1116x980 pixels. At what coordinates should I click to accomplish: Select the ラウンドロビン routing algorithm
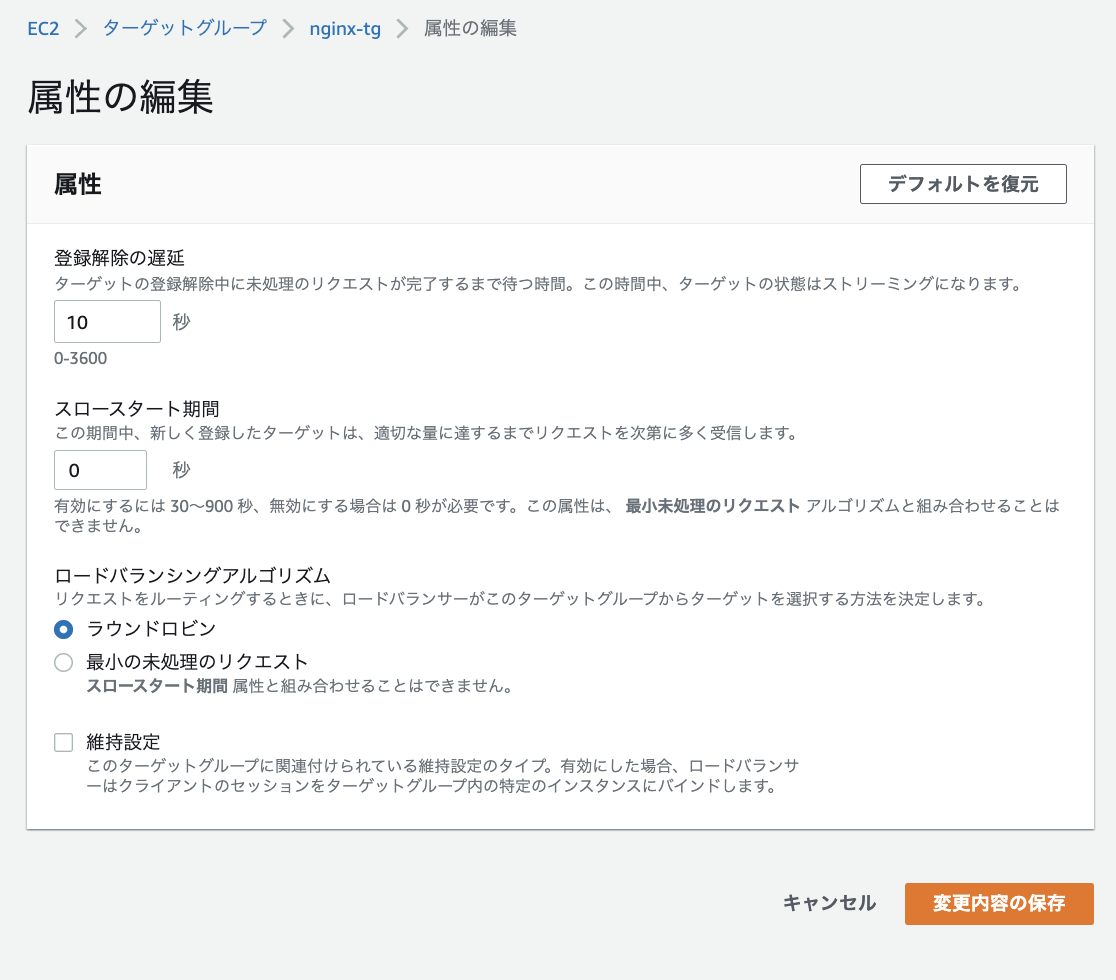(63, 630)
